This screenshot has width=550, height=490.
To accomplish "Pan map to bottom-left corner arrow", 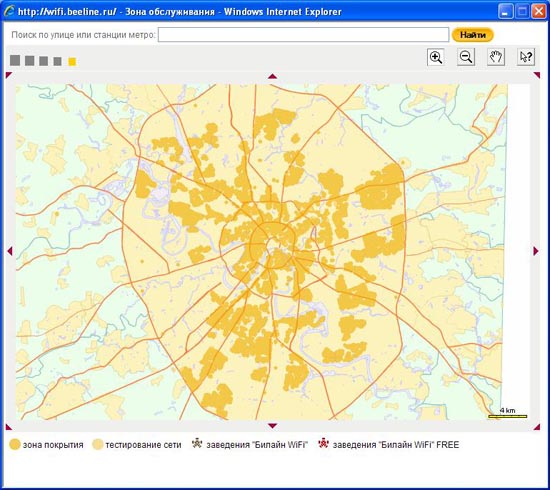I will click(x=9, y=427).
